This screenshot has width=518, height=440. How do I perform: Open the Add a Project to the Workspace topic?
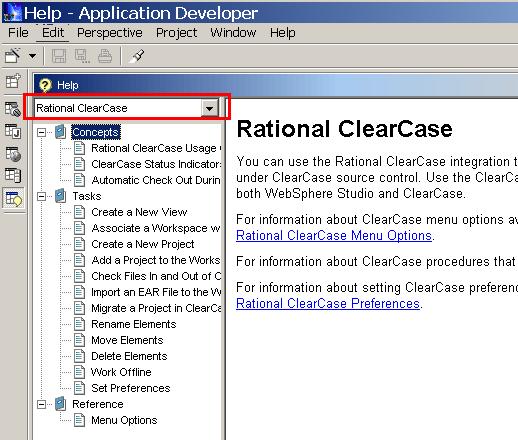click(x=156, y=260)
